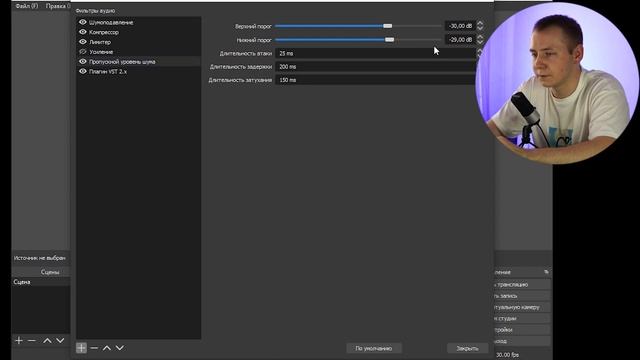Select Пропускной уровень шума filter row
Viewport: 640px width, 360px height.
[x=138, y=62]
